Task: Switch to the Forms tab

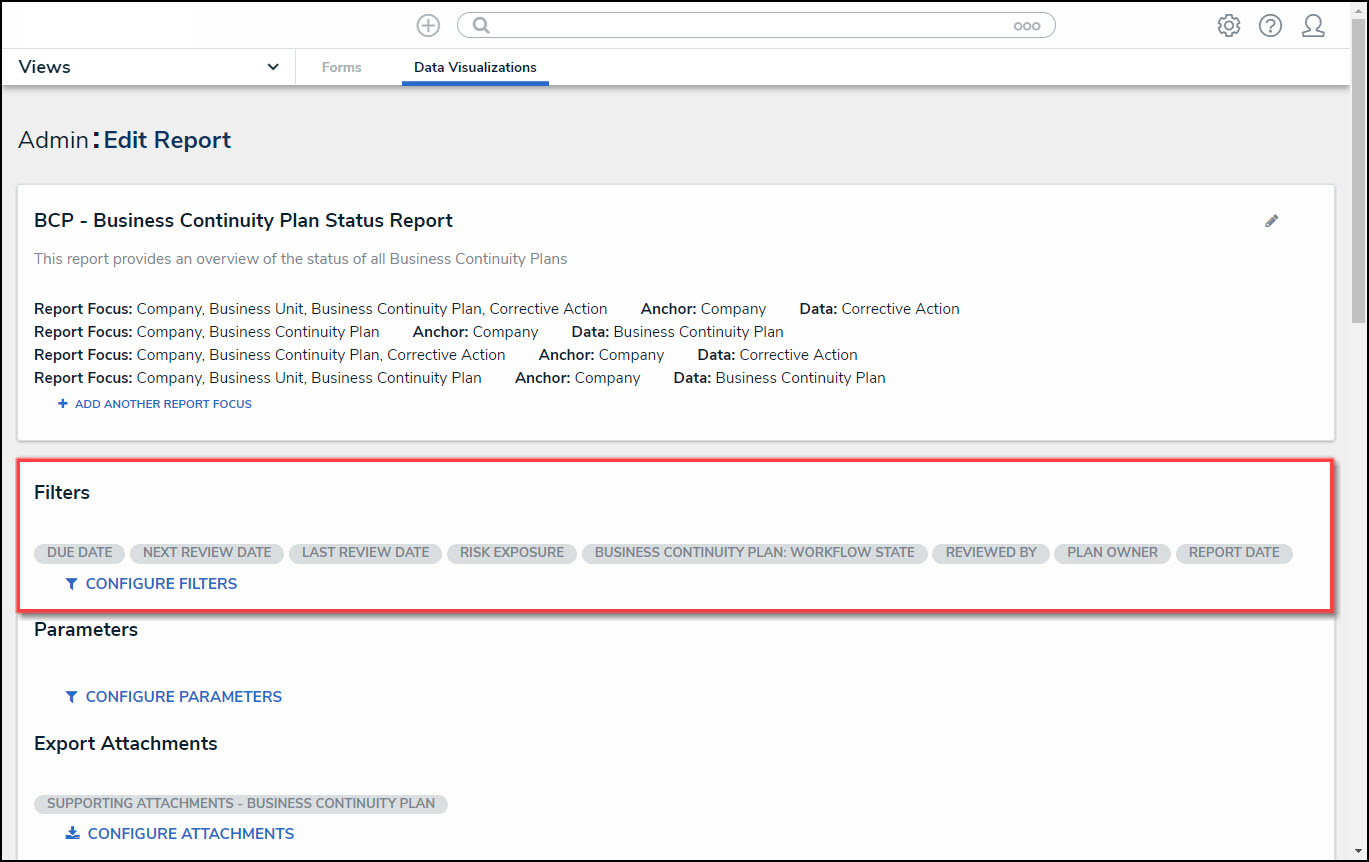Action: pos(341,67)
